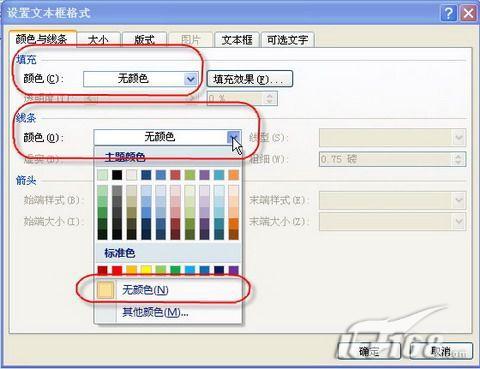Click the transparency percent stepper
This screenshot has width=480, height=369.
click(x=270, y=99)
